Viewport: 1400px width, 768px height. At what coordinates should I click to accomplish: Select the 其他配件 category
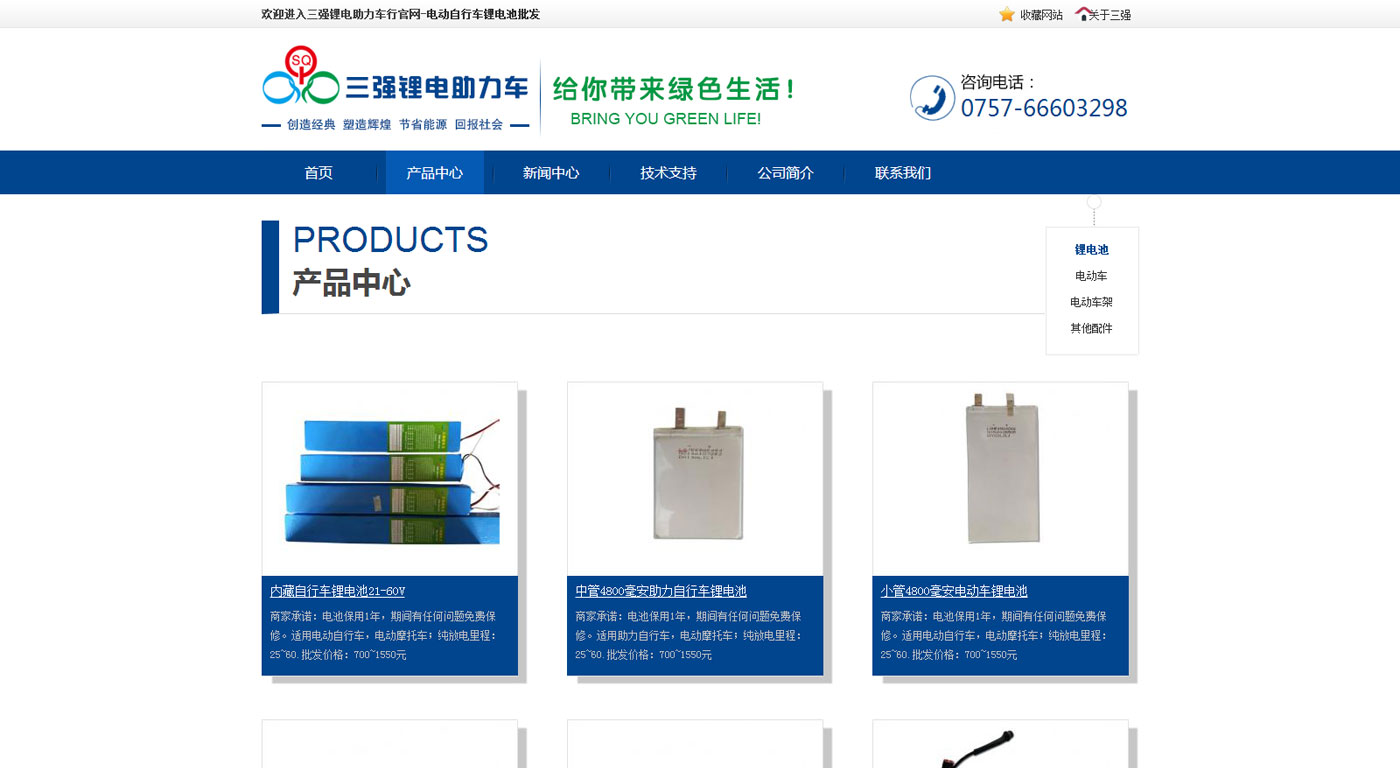(x=1092, y=328)
